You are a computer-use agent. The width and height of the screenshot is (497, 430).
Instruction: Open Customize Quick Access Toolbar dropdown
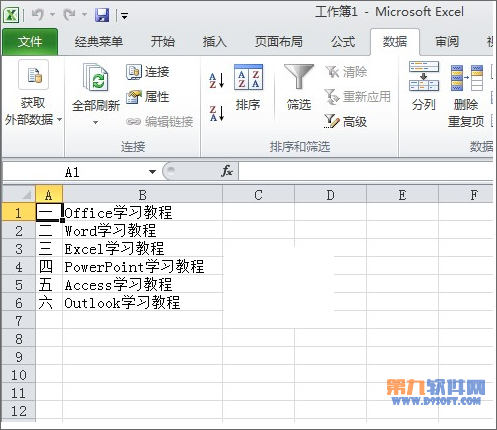point(124,15)
